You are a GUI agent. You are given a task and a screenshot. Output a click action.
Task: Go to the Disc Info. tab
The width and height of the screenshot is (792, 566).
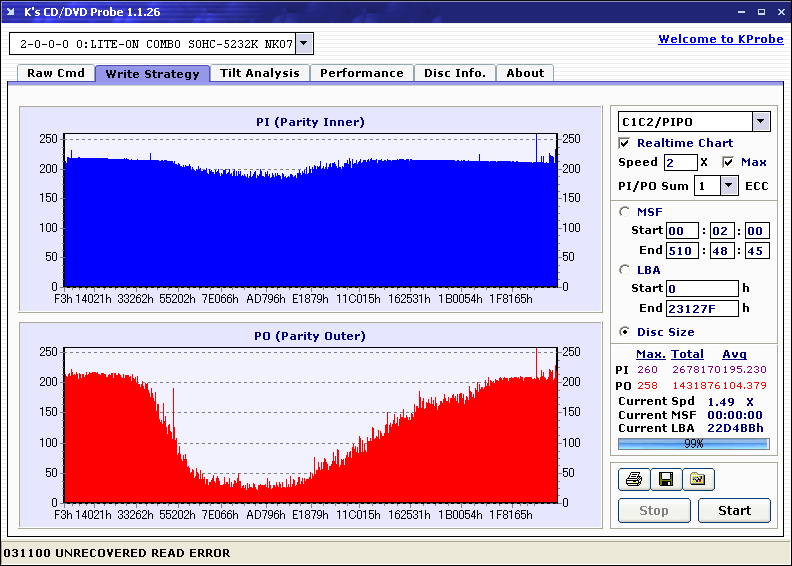455,73
